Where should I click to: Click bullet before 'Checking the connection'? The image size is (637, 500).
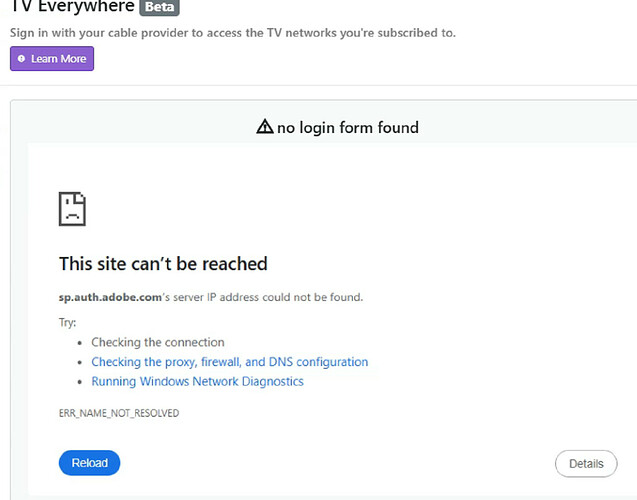(x=80, y=343)
